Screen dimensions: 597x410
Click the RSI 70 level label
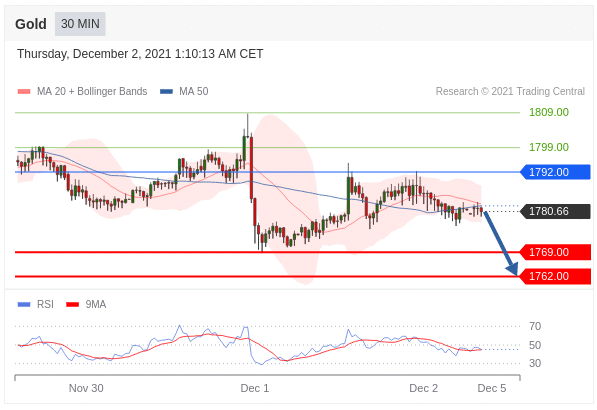[535, 326]
